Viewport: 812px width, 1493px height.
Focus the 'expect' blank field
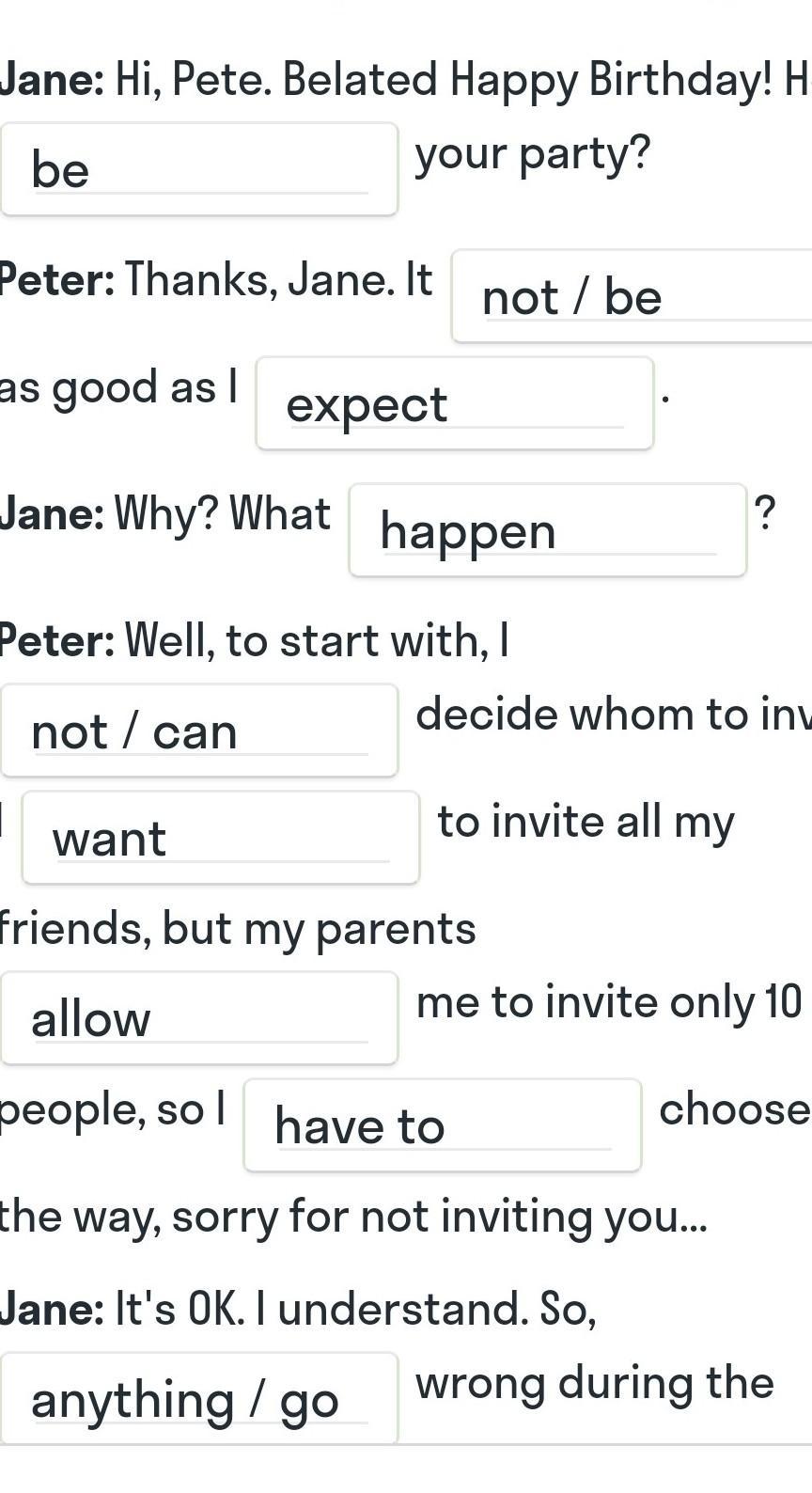point(455,403)
